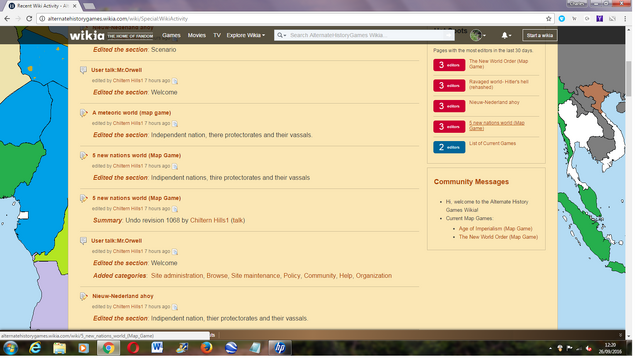Open the notifications bell icon
The height and width of the screenshot is (362, 640).
click(x=506, y=36)
